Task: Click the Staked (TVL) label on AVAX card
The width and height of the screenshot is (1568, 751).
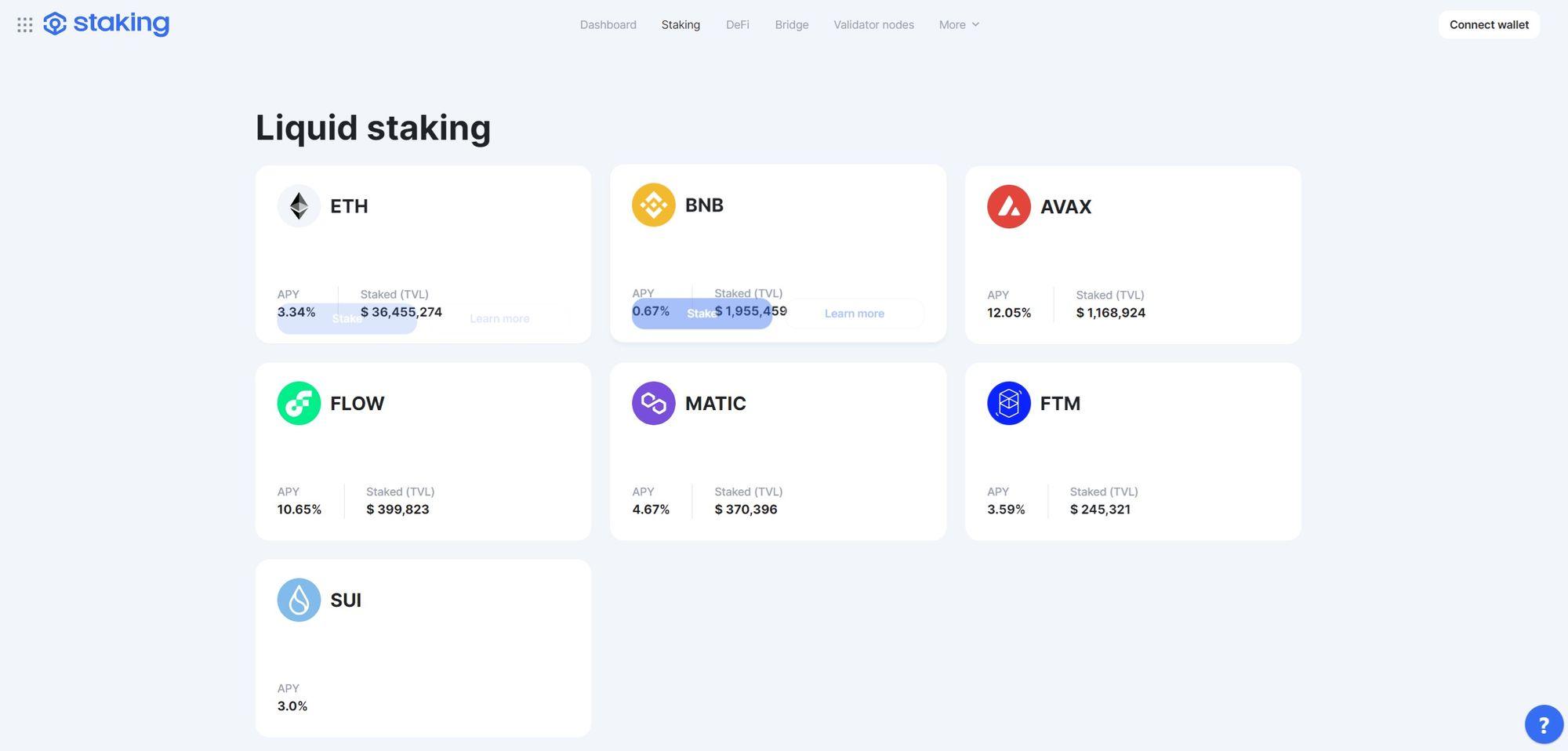Action: (1110, 295)
